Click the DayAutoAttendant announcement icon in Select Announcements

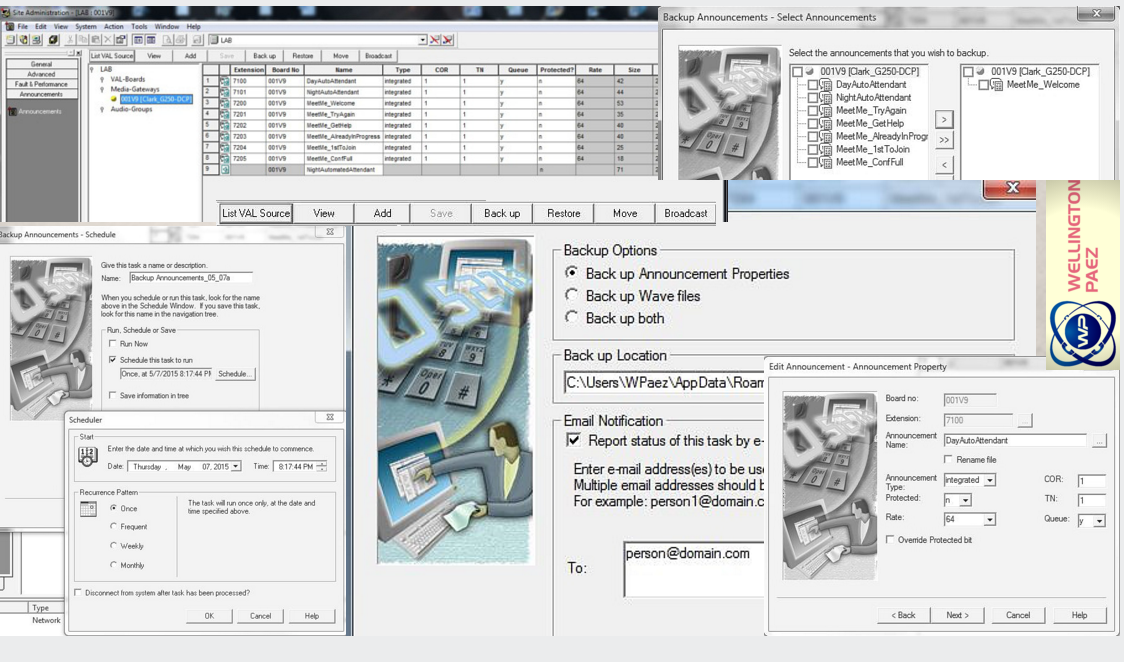[826, 85]
